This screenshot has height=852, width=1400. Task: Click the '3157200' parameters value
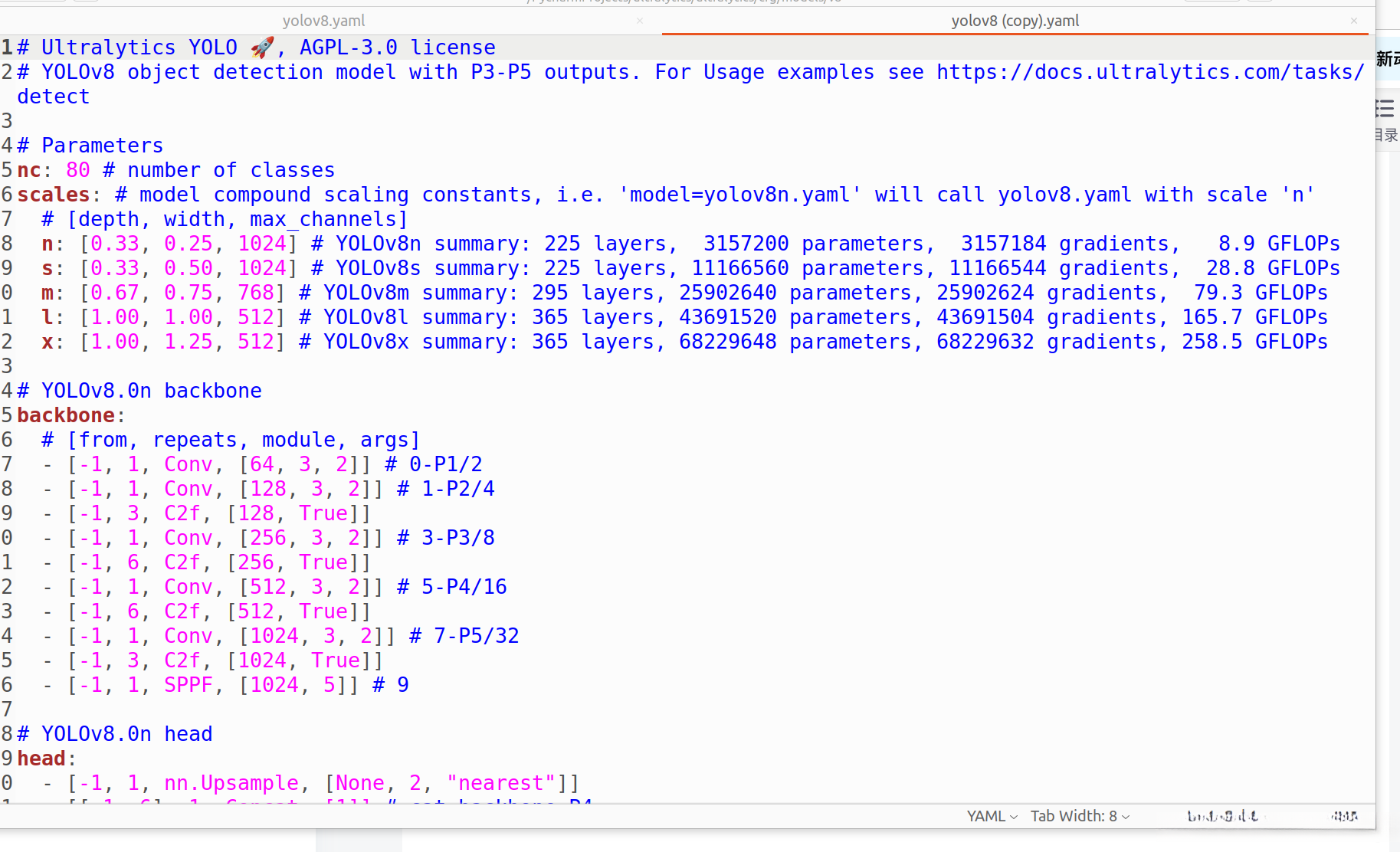[x=746, y=244]
